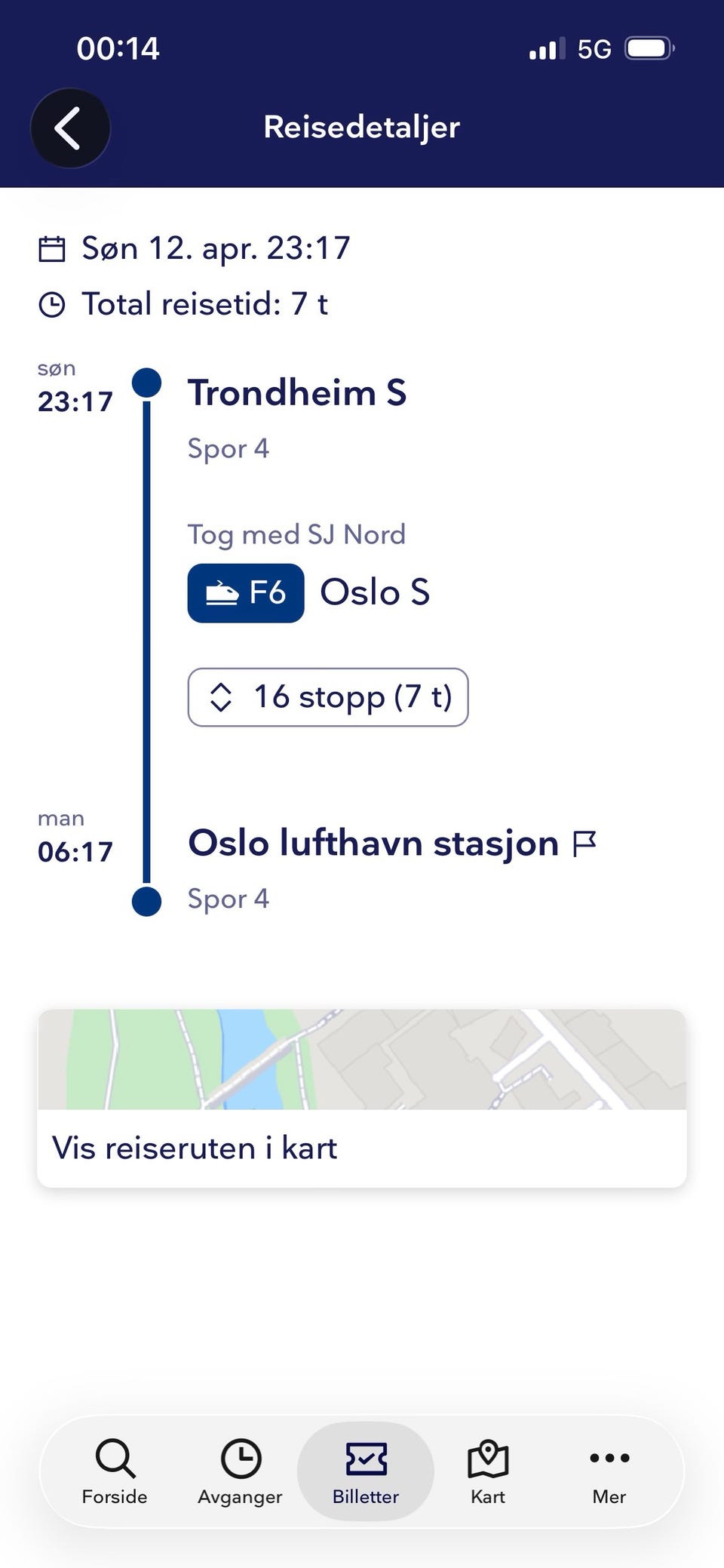
Task: Tap the Trondheim S departure station
Action: click(297, 393)
